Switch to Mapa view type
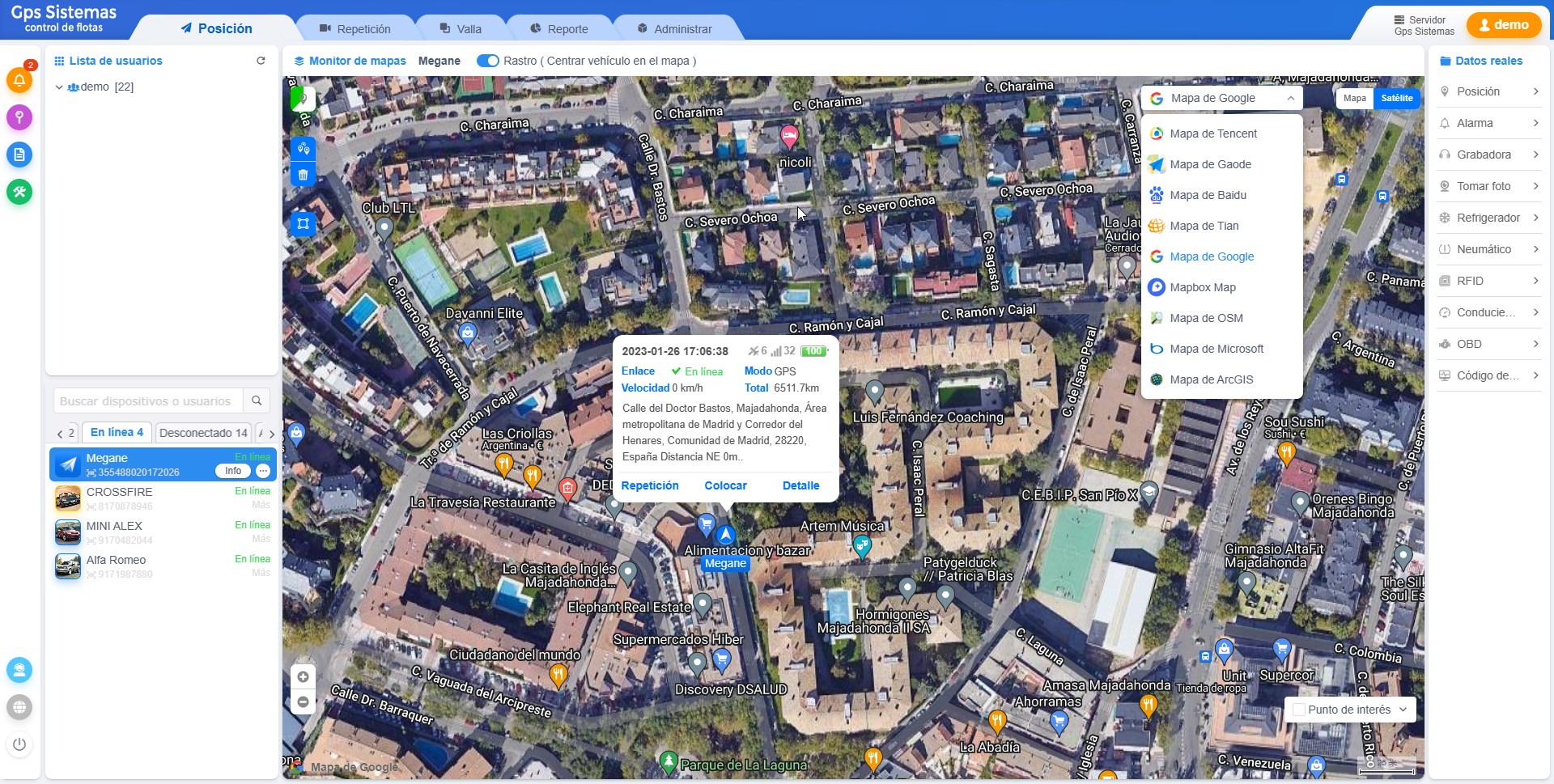This screenshot has height=784, width=1554. [x=1354, y=98]
